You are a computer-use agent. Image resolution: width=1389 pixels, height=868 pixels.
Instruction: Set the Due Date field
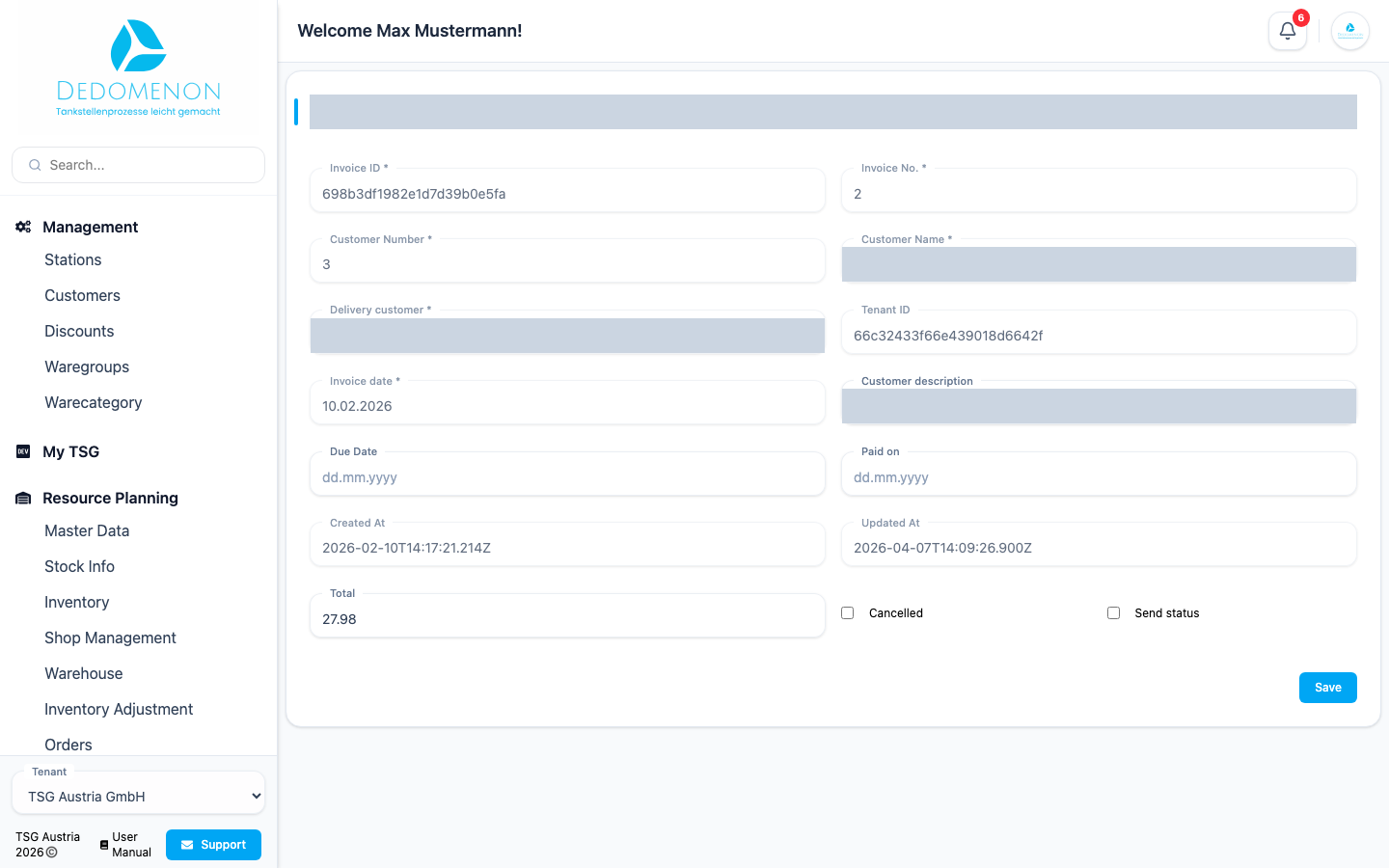(x=567, y=474)
